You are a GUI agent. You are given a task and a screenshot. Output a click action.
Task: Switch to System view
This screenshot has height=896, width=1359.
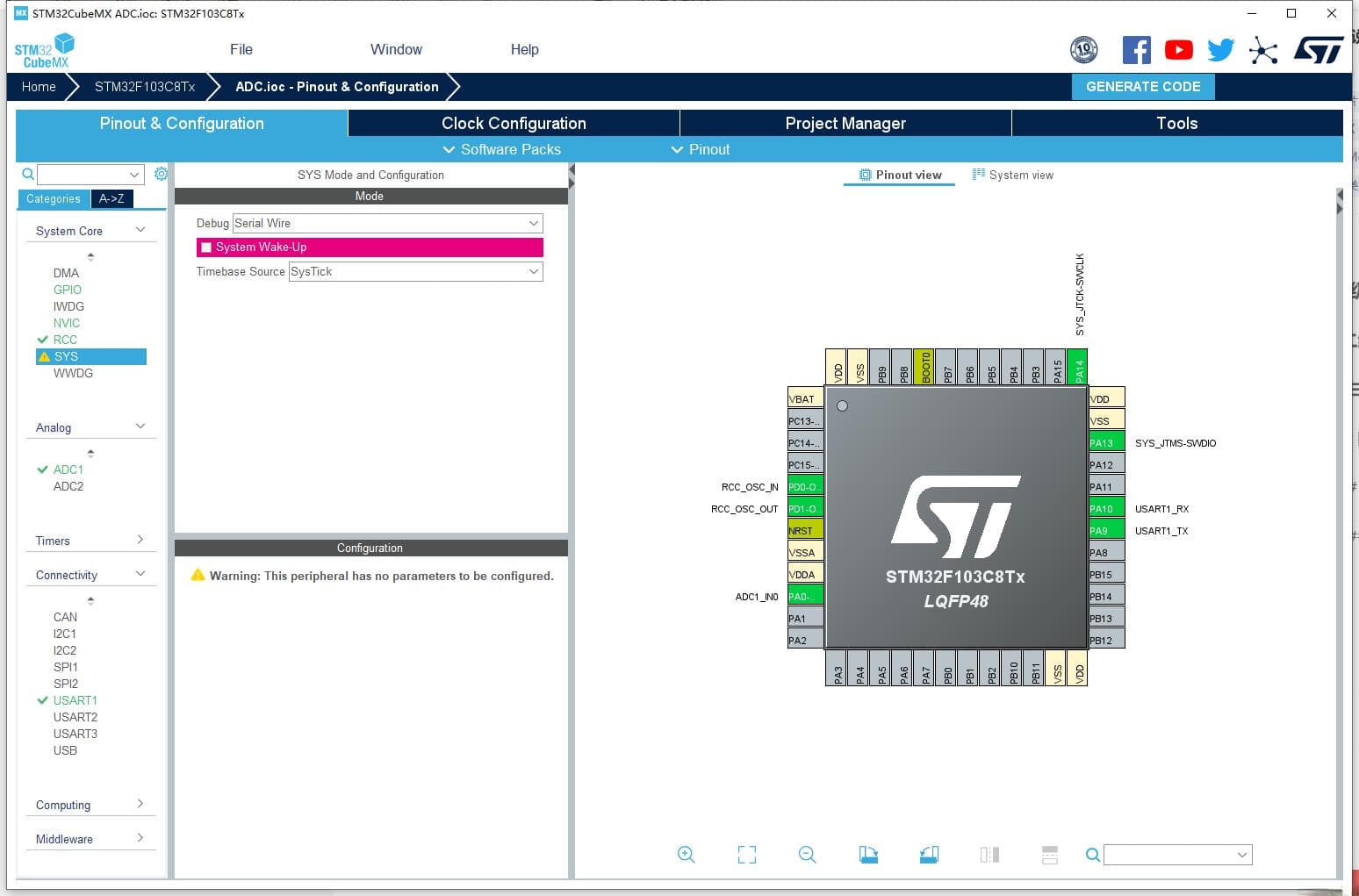[1012, 175]
